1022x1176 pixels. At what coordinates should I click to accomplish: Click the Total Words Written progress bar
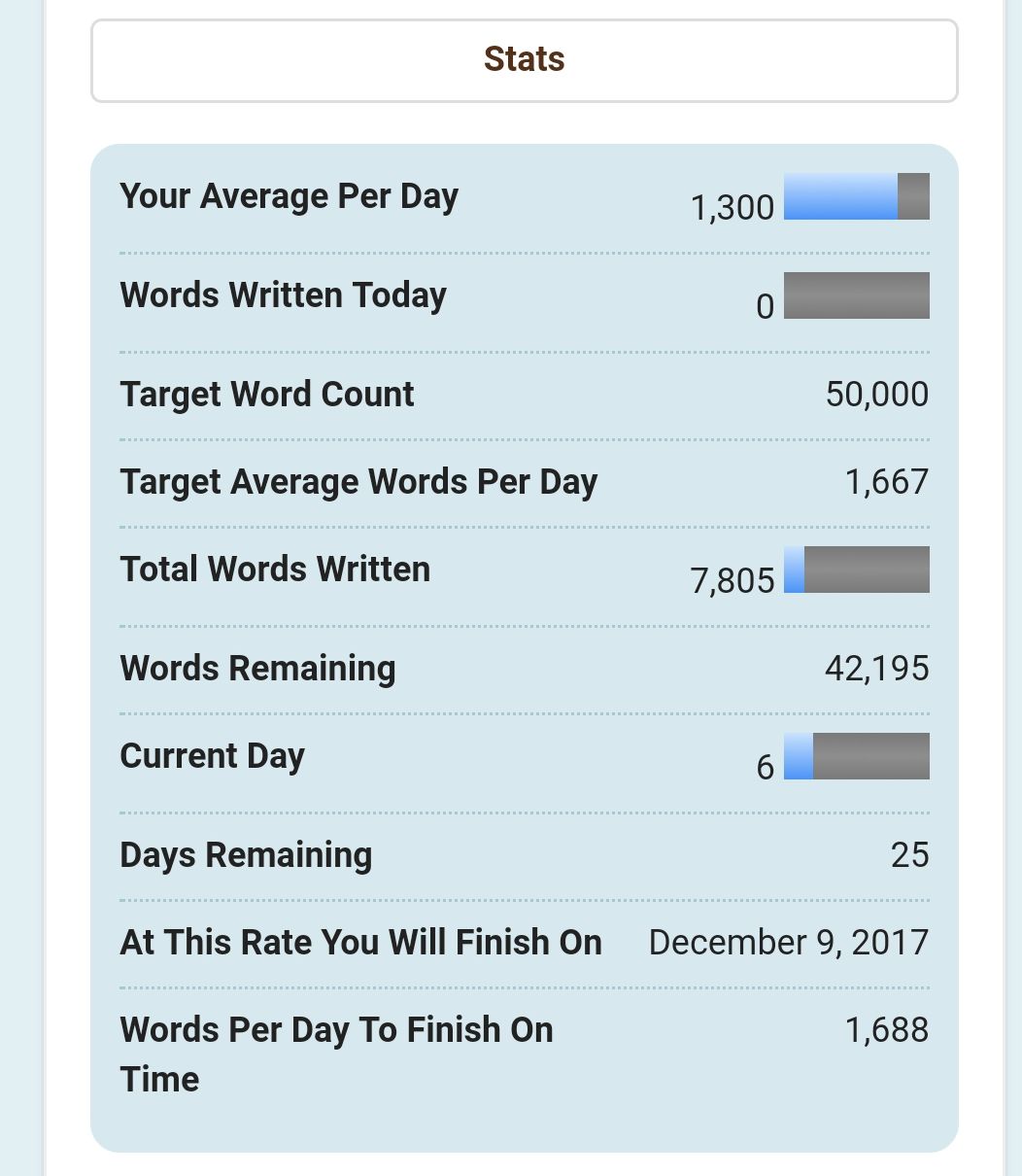857,570
